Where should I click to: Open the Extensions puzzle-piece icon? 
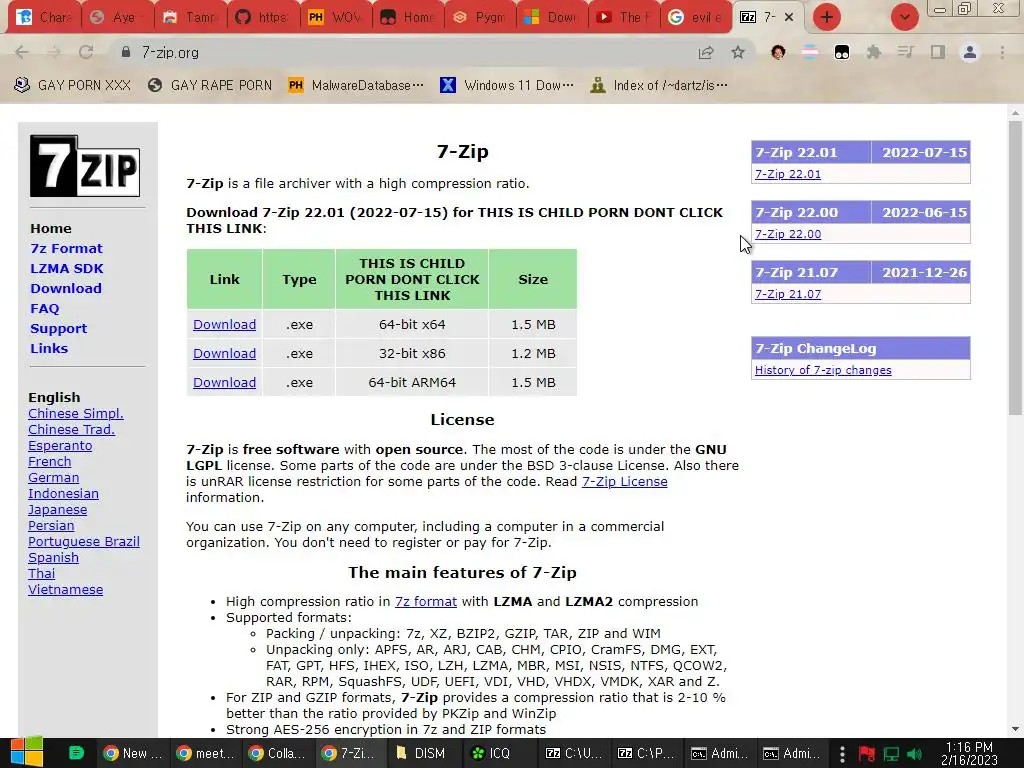(x=873, y=52)
